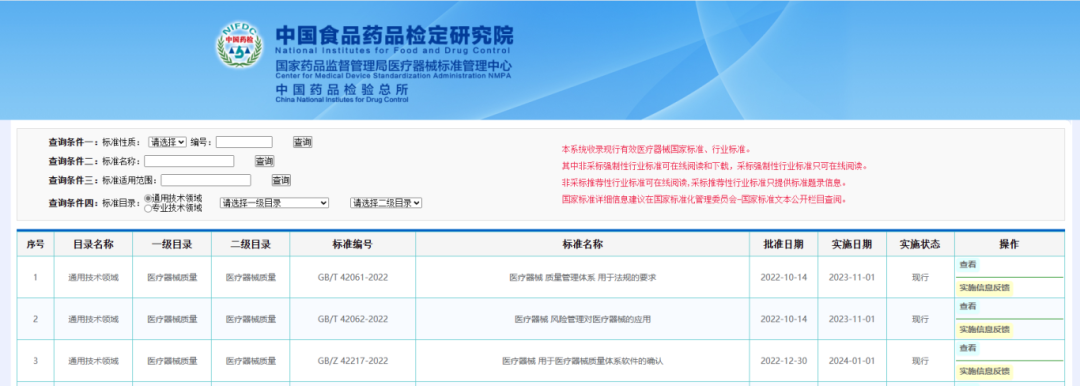This screenshot has width=1080, height=386.
Task: Click the 标准名称 input field
Action: 189,161
